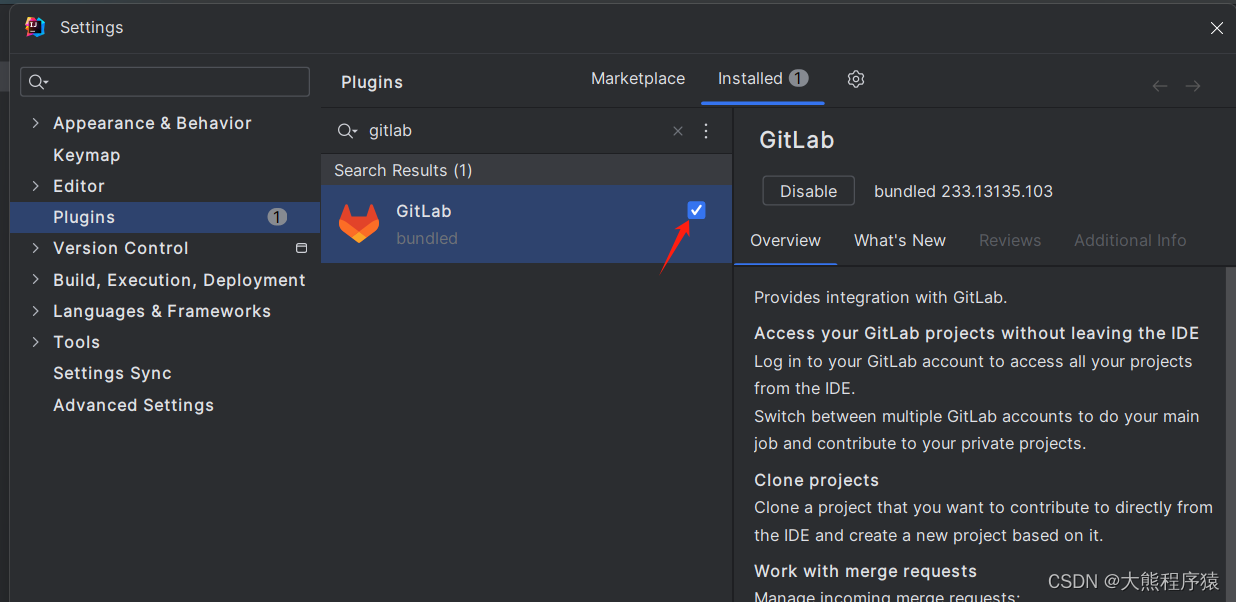Expand the Appearance & Behavior section
Screen dimensions: 1236x602
(x=36, y=123)
